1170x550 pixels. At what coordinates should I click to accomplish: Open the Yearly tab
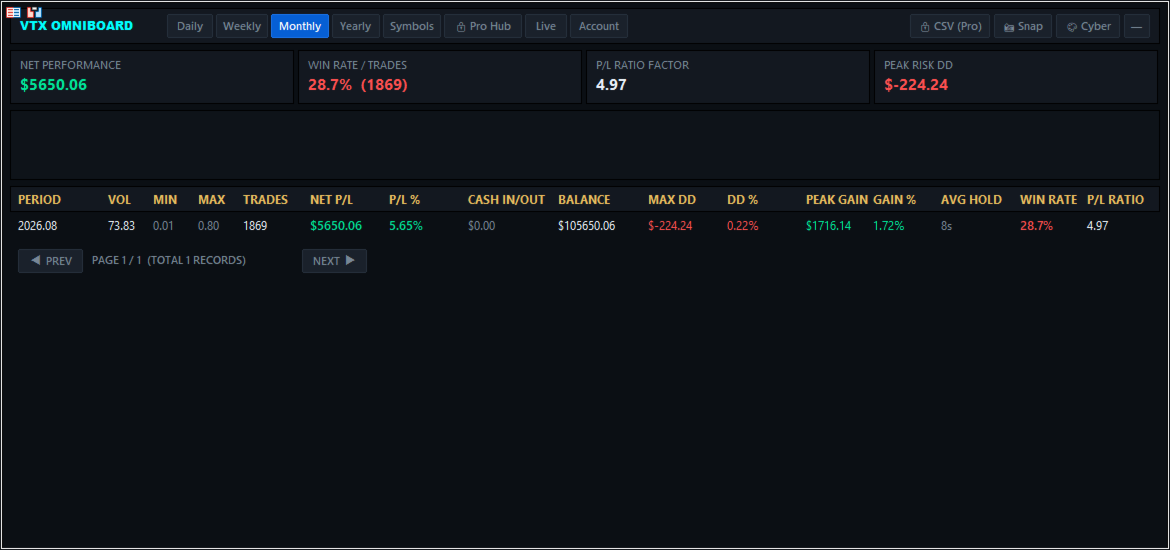(x=355, y=26)
